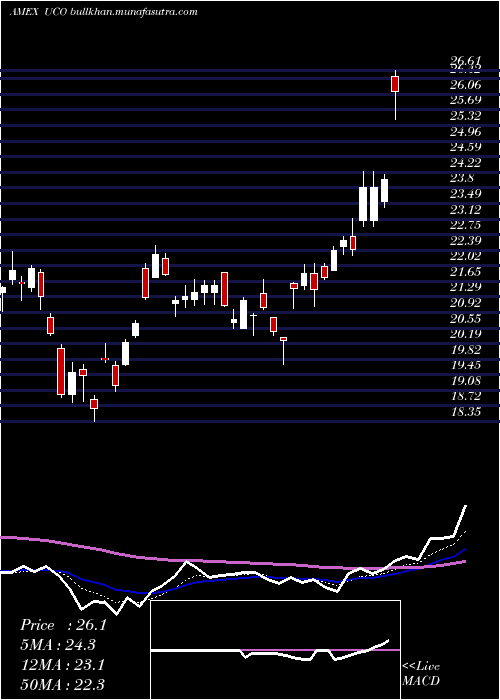Click the long red candle near 19.45

pyautogui.click(x=61, y=371)
